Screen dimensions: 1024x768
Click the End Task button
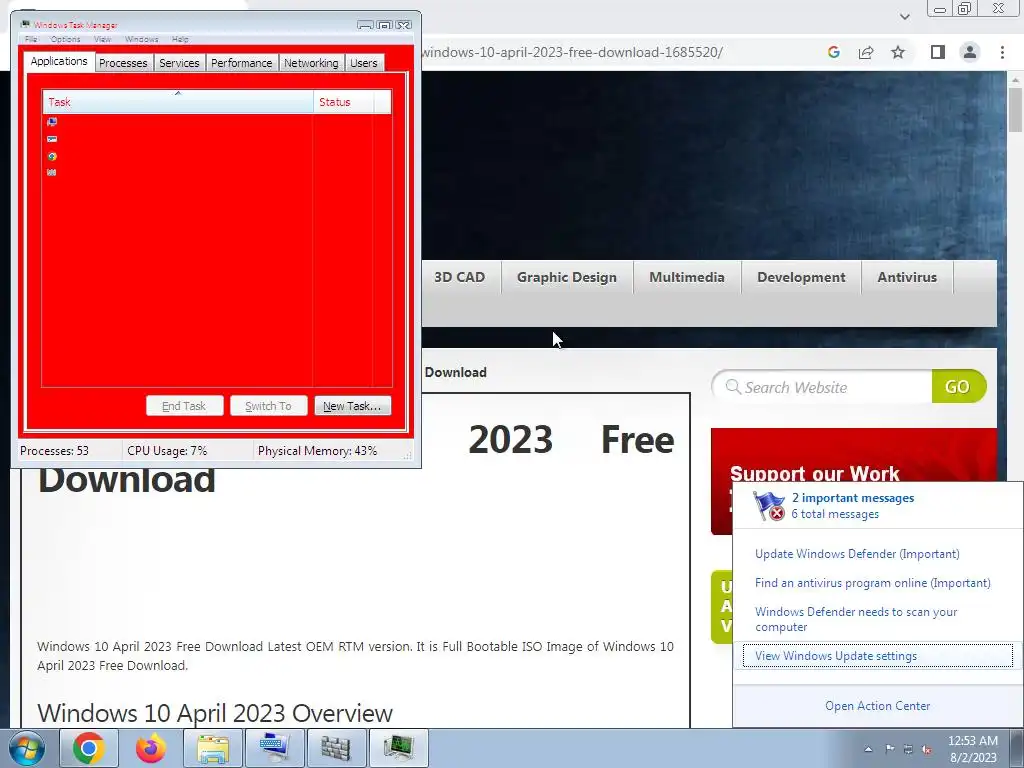pos(184,406)
